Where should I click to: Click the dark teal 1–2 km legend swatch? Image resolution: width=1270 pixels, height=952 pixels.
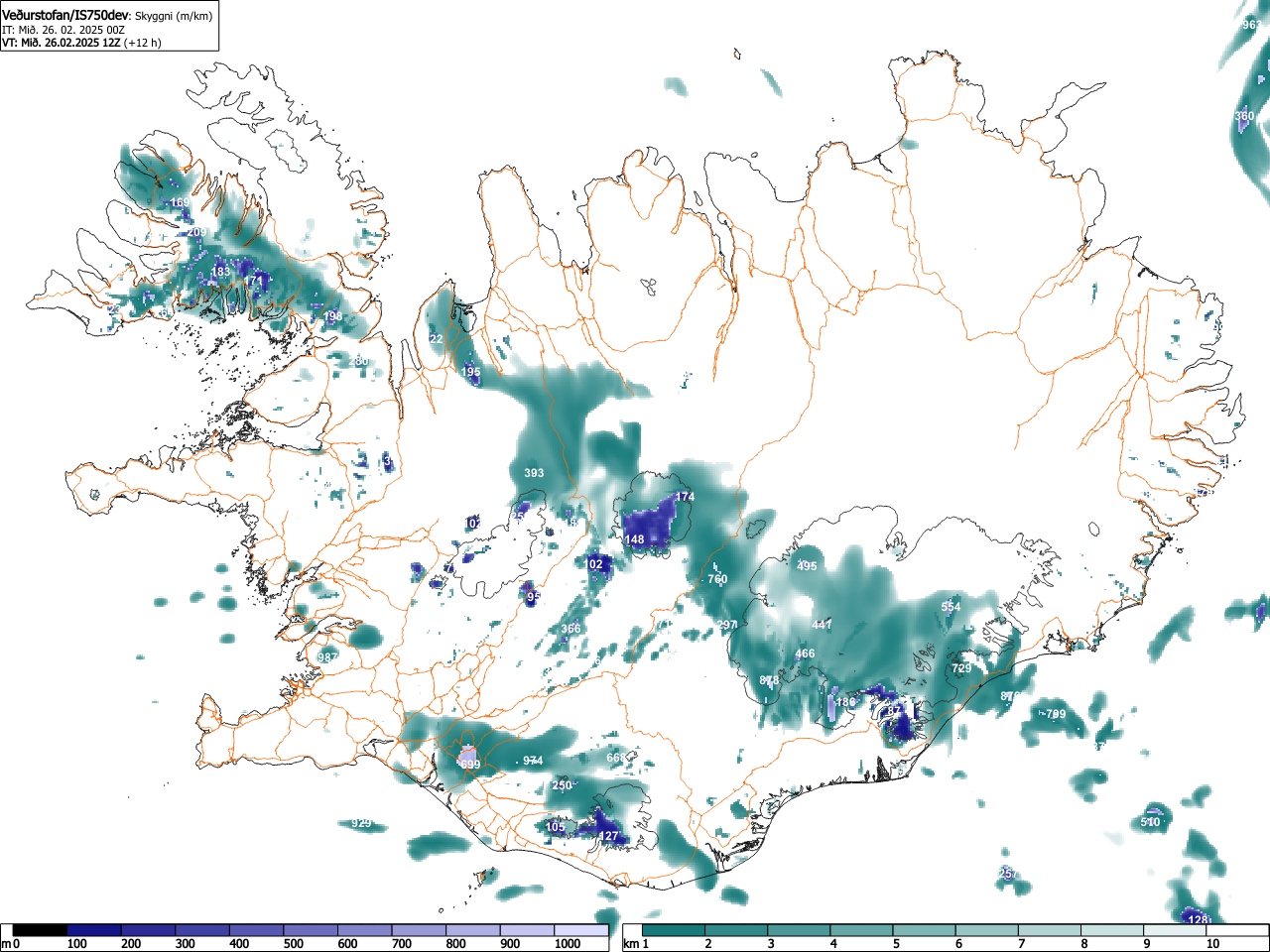(x=675, y=930)
